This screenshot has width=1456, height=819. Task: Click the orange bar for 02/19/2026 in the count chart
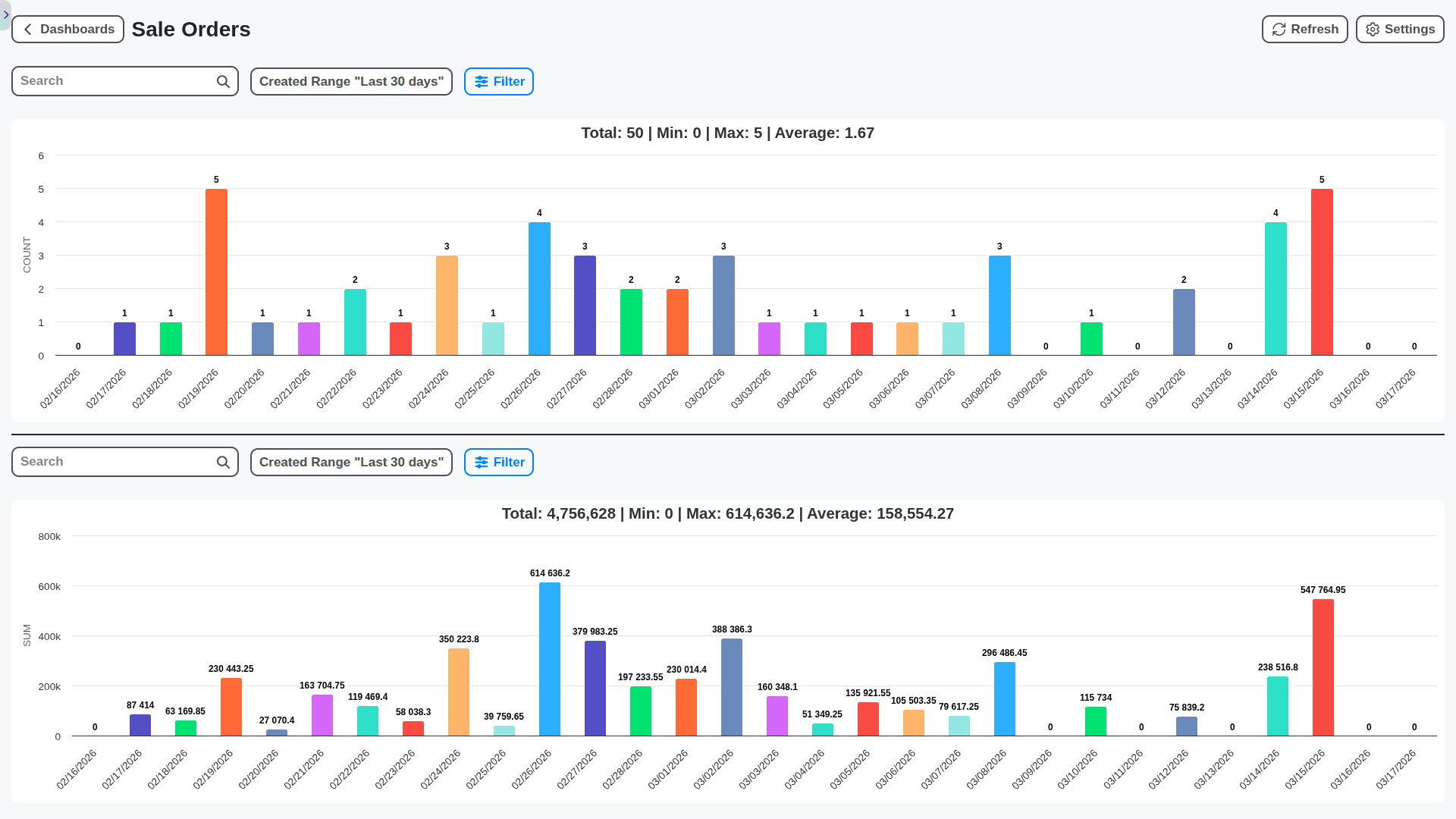click(x=216, y=269)
